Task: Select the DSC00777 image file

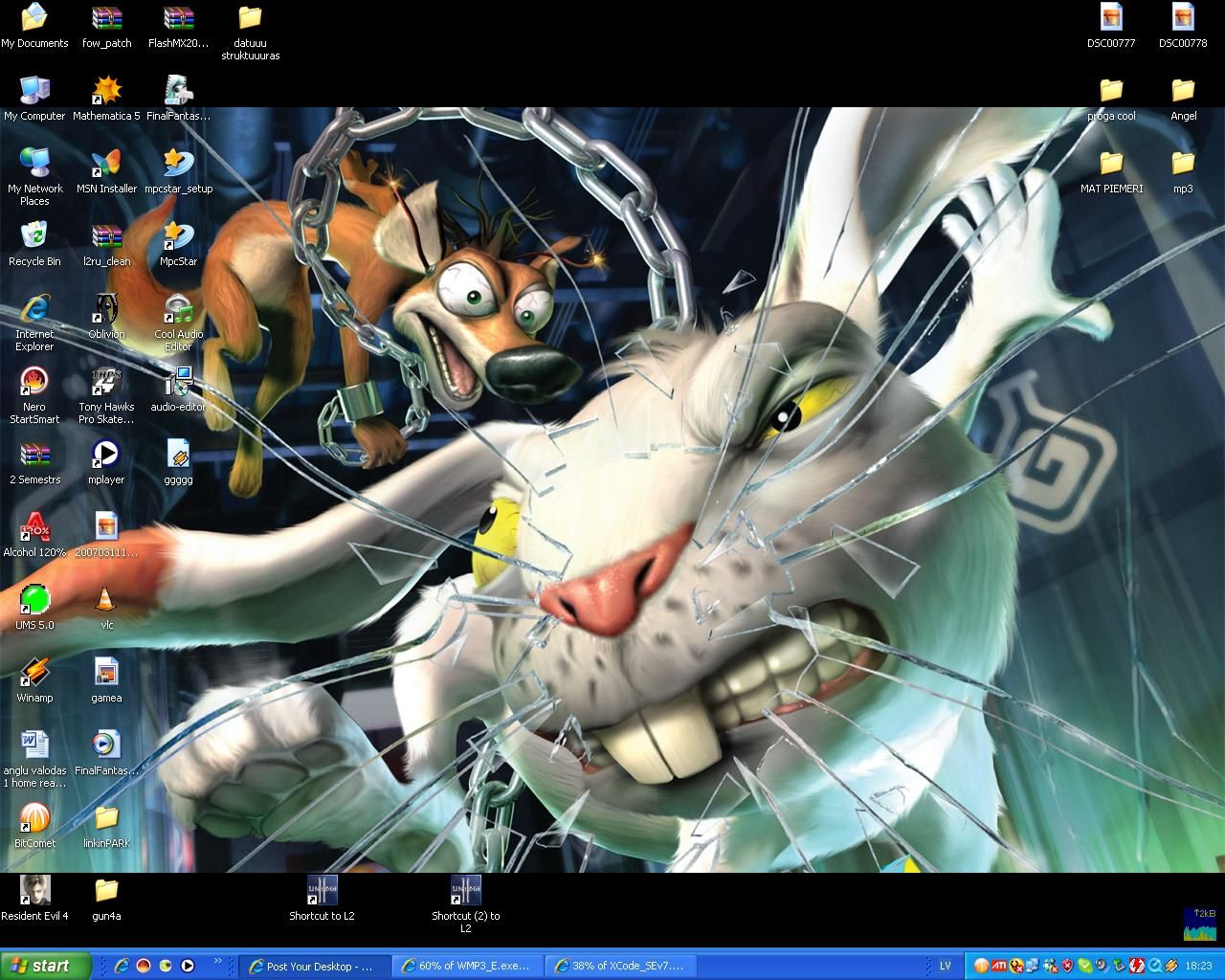Action: (x=1111, y=26)
